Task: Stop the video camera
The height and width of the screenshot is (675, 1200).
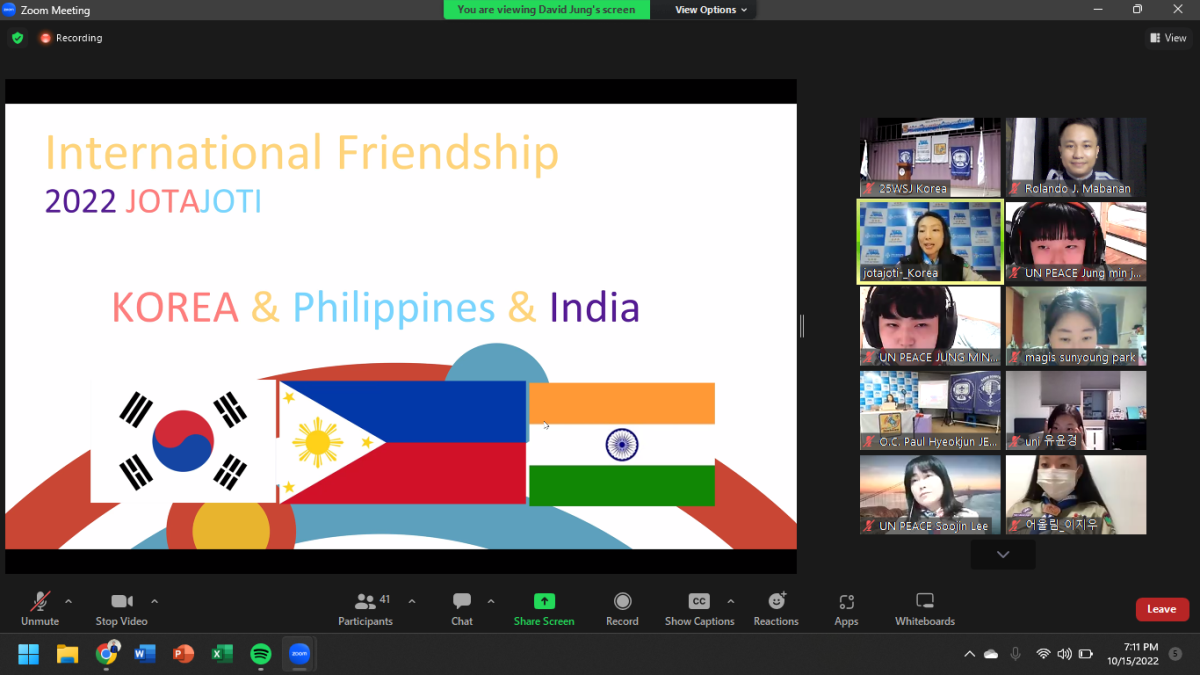Action: pyautogui.click(x=121, y=608)
